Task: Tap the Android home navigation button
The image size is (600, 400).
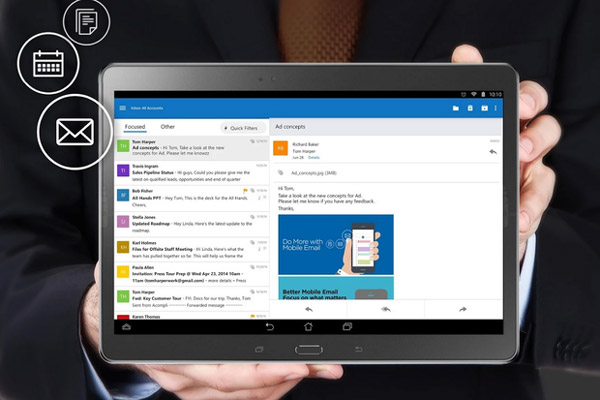Action: (x=308, y=327)
